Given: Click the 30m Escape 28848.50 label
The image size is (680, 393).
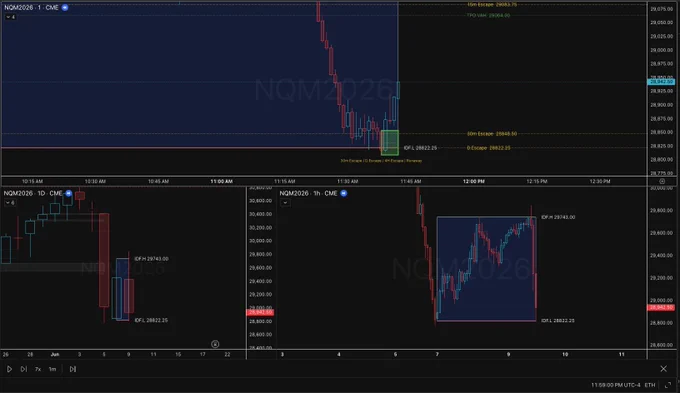Looking at the screenshot, I should pos(492,134).
